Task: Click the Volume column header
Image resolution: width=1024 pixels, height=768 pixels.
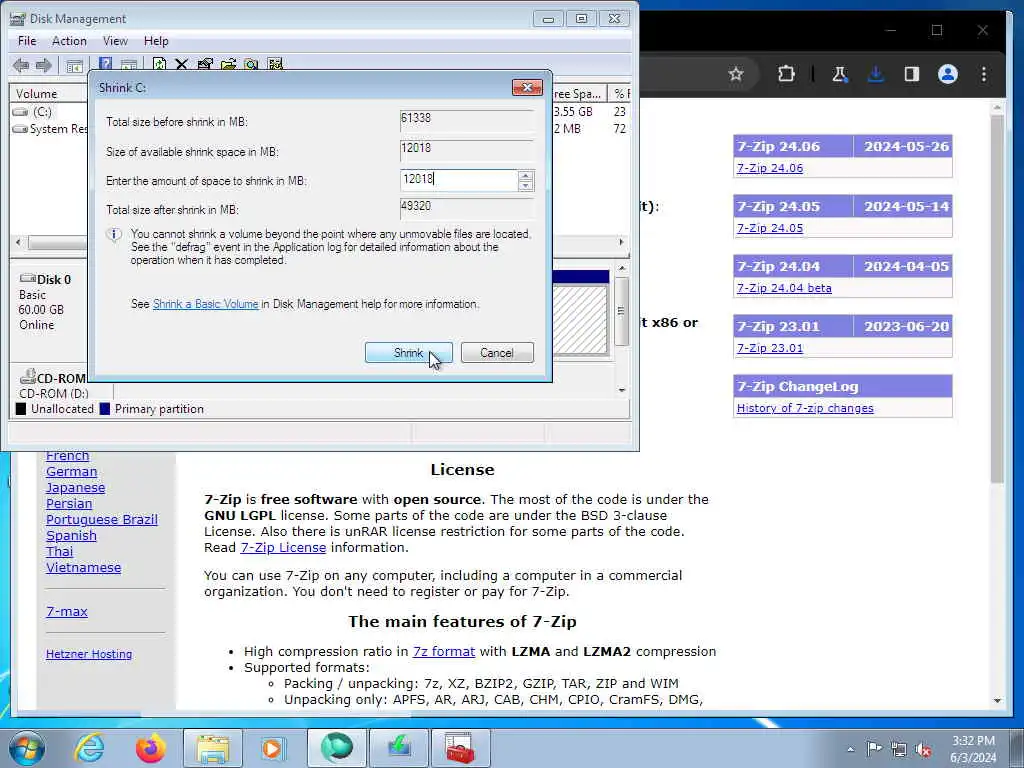Action: (49, 94)
